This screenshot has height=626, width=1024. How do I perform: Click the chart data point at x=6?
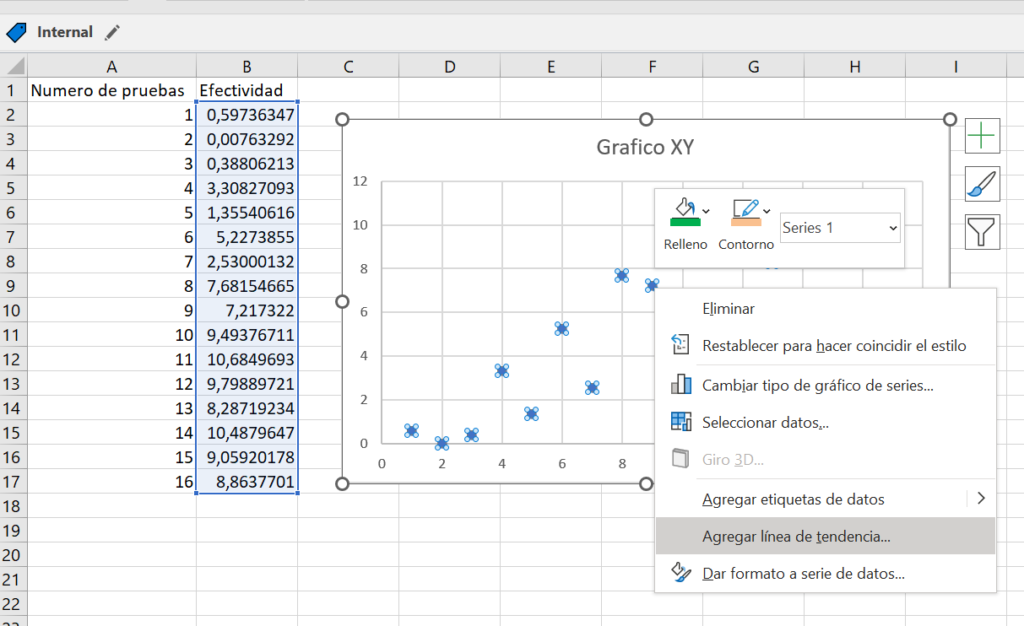(x=562, y=328)
